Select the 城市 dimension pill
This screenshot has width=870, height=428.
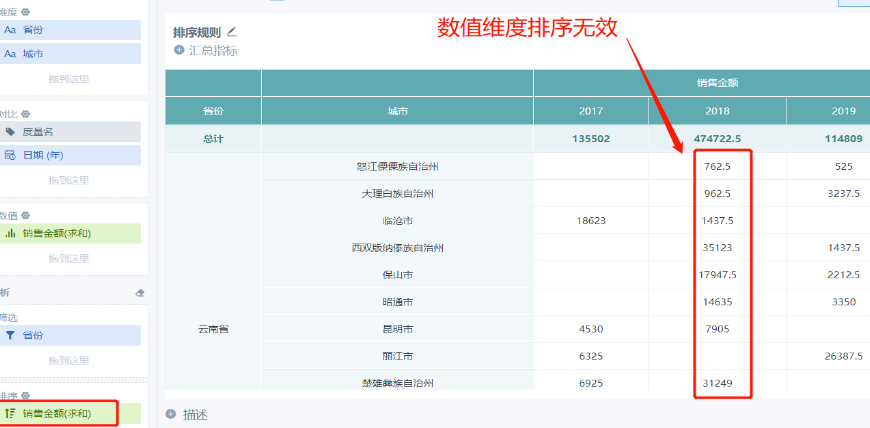(x=70, y=54)
